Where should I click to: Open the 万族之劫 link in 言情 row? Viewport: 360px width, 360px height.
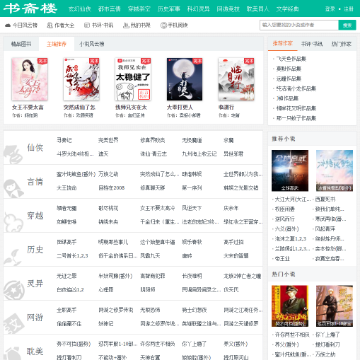[108, 174]
